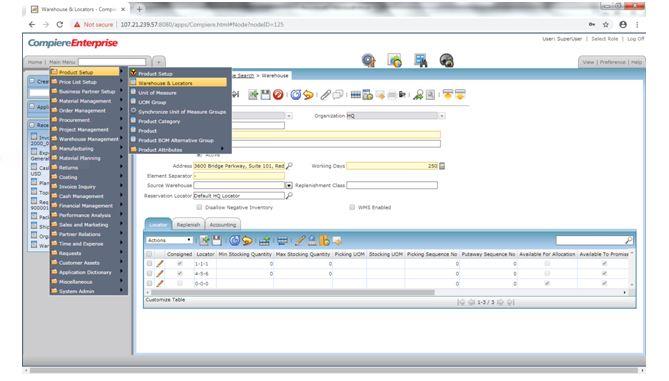This screenshot has width=669, height=381.
Task: Expand the Financial Management menu folder
Action: (88, 206)
